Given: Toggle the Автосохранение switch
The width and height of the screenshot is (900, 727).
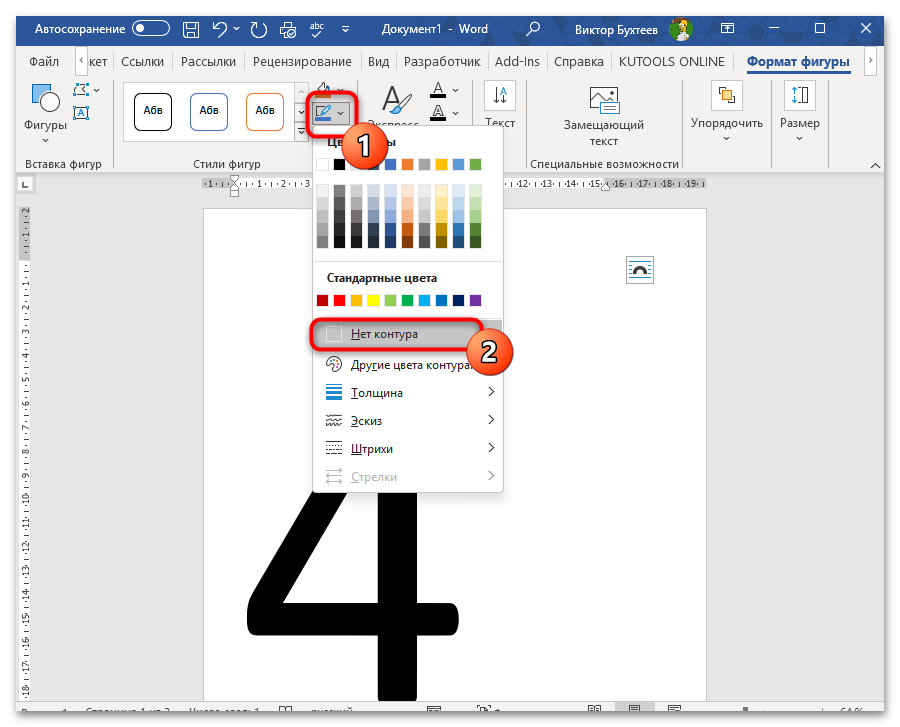Looking at the screenshot, I should click(x=151, y=29).
